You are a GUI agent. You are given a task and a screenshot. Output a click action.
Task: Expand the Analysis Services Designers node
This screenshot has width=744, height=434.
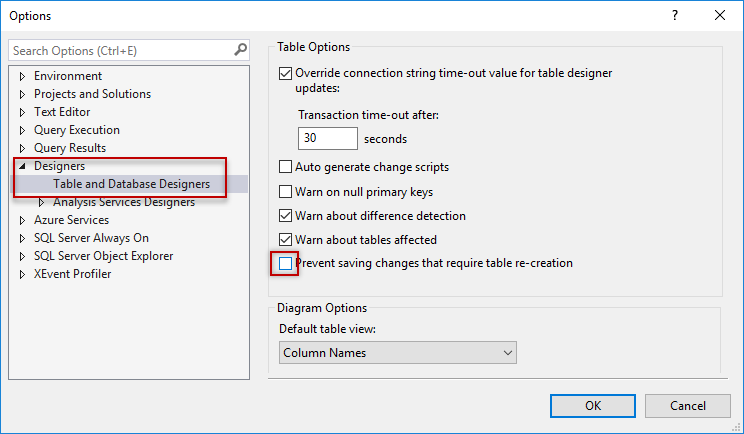click(42, 202)
